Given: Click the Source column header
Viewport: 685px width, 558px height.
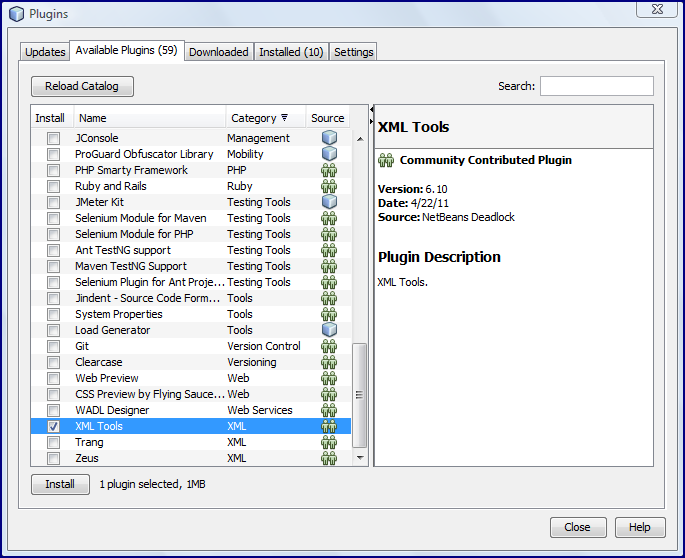Looking at the screenshot, I should tap(328, 118).
